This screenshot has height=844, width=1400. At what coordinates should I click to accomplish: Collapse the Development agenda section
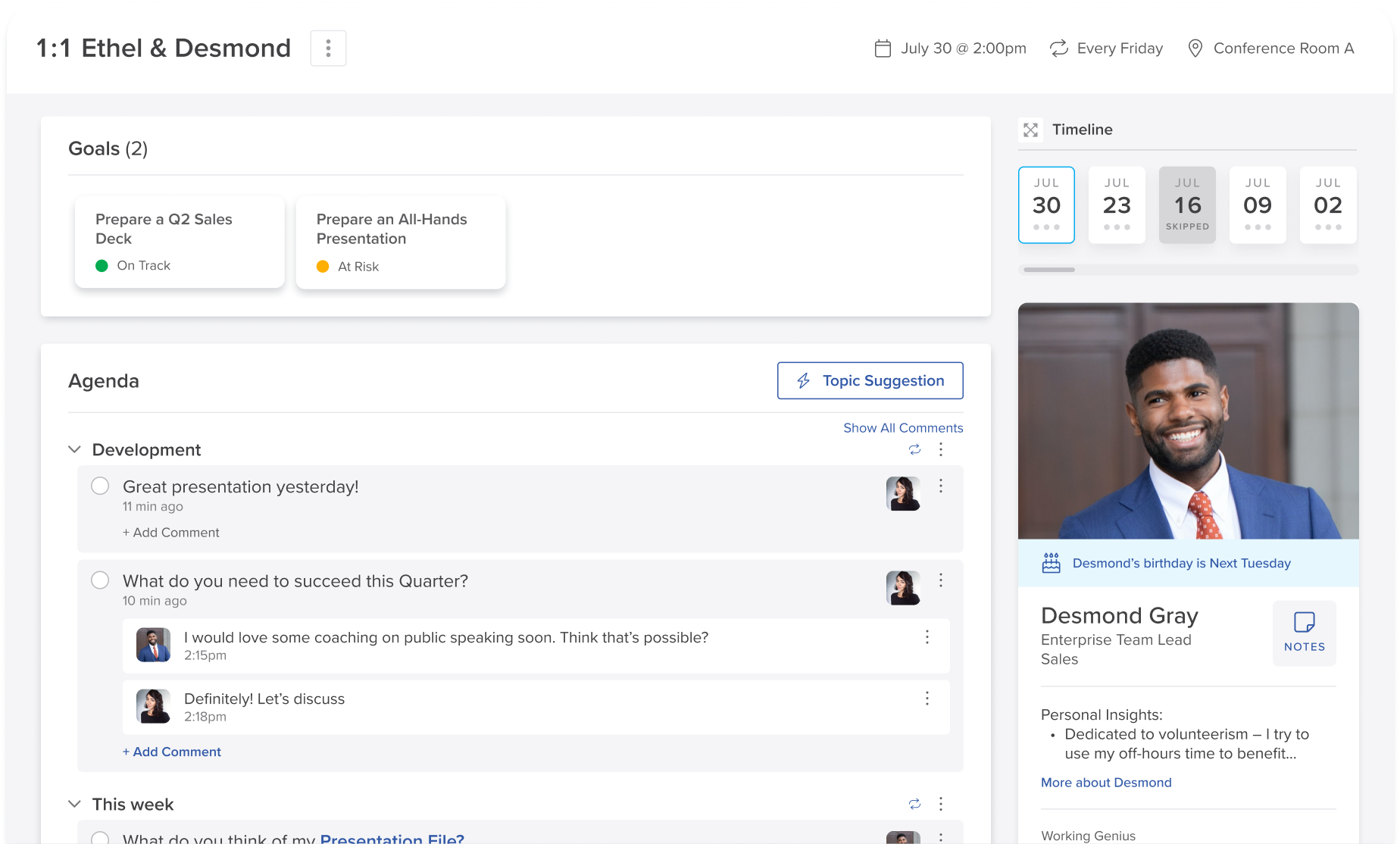(x=74, y=449)
